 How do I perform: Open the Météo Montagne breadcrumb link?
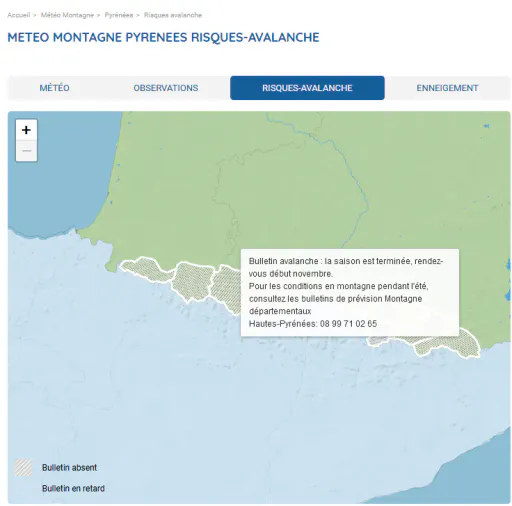pyautogui.click(x=67, y=15)
